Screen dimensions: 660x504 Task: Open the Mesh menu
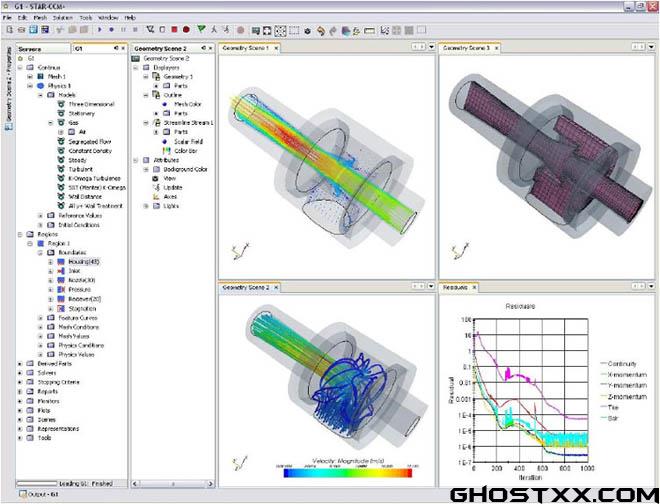[40, 18]
